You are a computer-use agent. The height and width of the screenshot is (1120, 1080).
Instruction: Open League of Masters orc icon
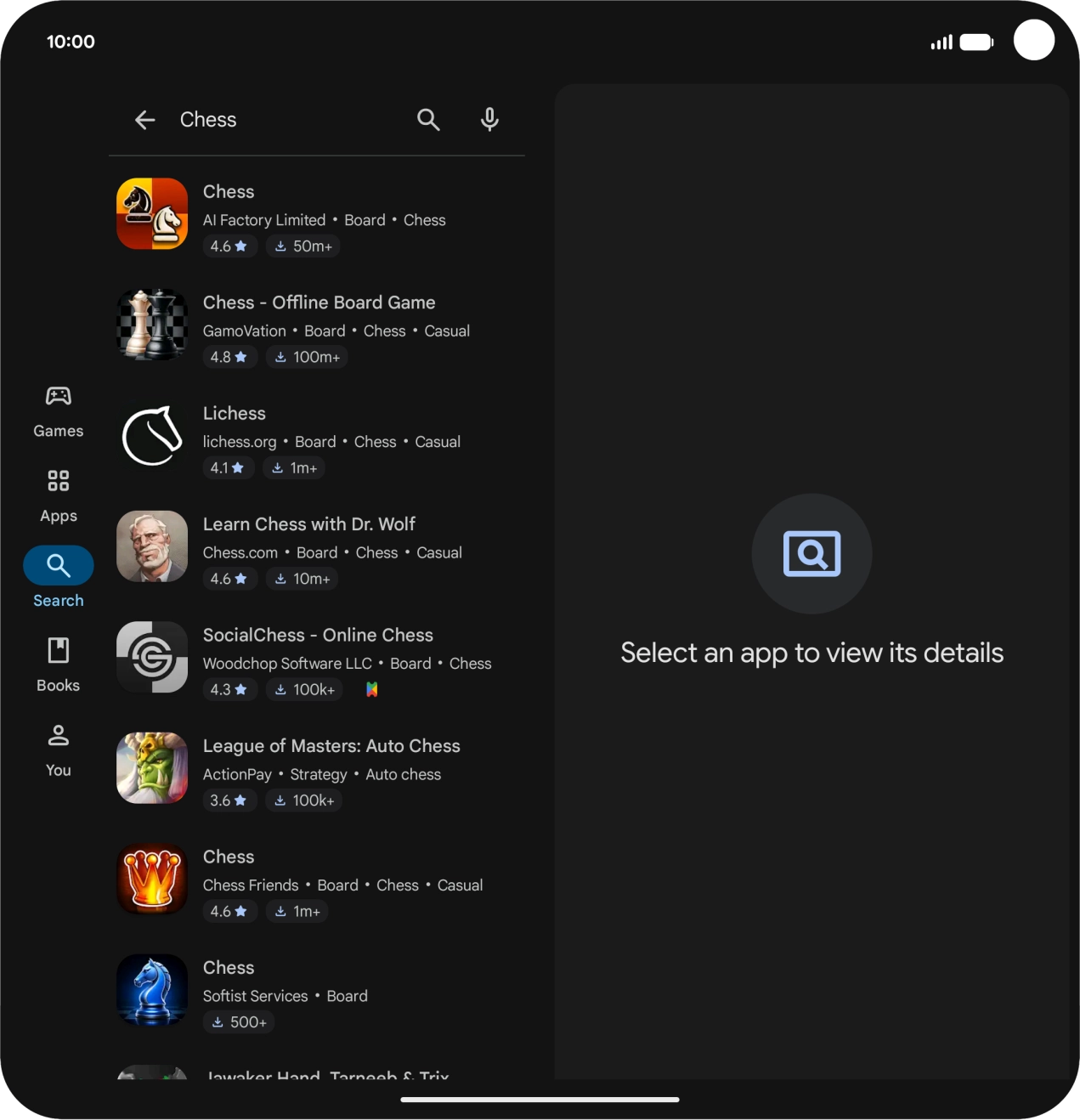coord(152,768)
